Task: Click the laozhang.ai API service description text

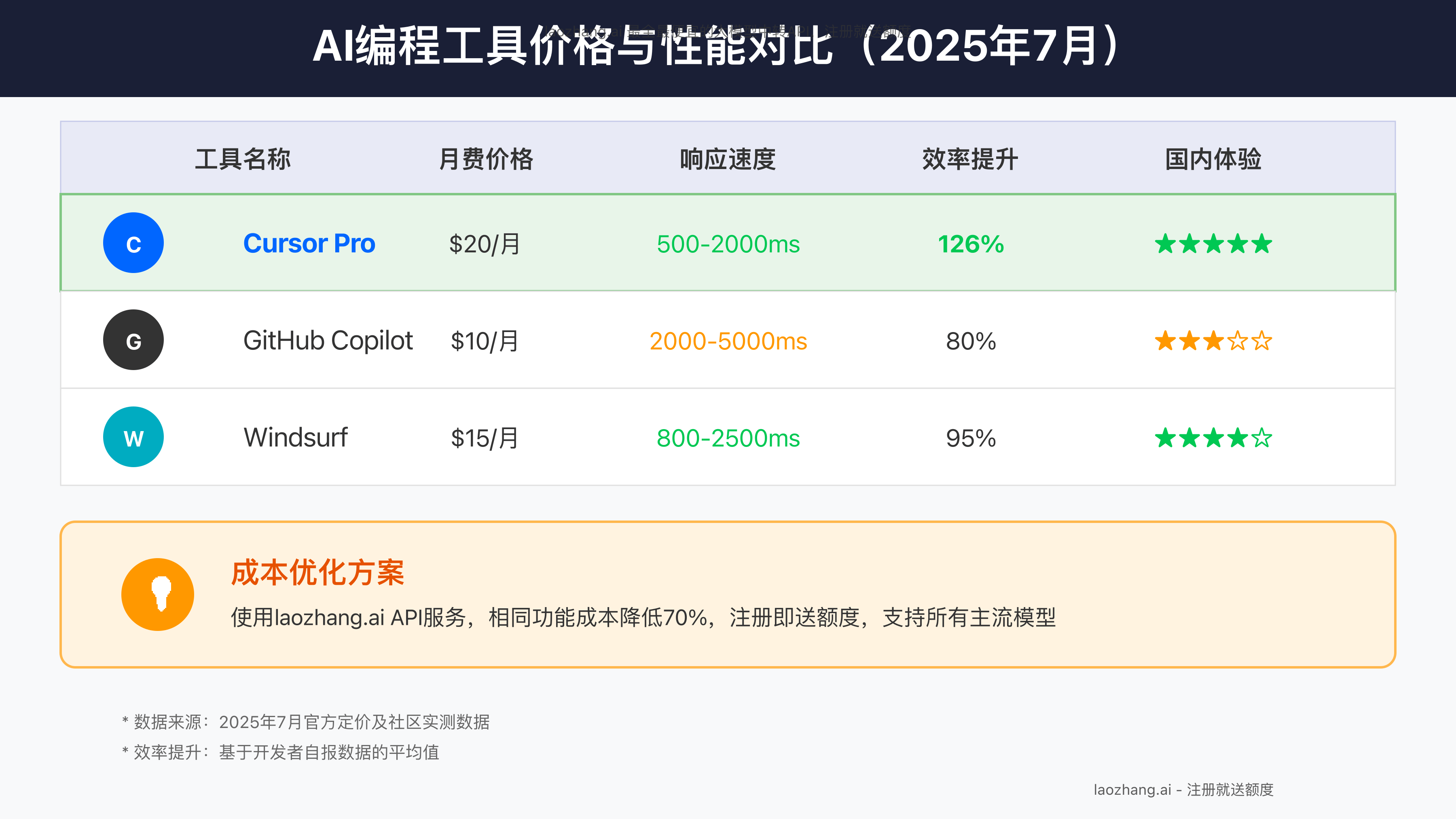Action: point(643,617)
